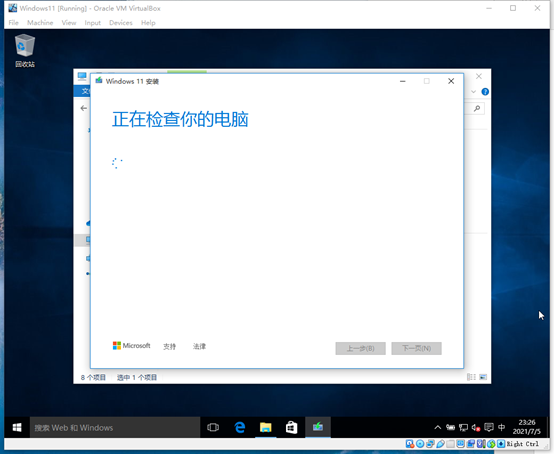Select the Recycle Bin desktop icon
The width and height of the screenshot is (554, 454).
(25, 51)
